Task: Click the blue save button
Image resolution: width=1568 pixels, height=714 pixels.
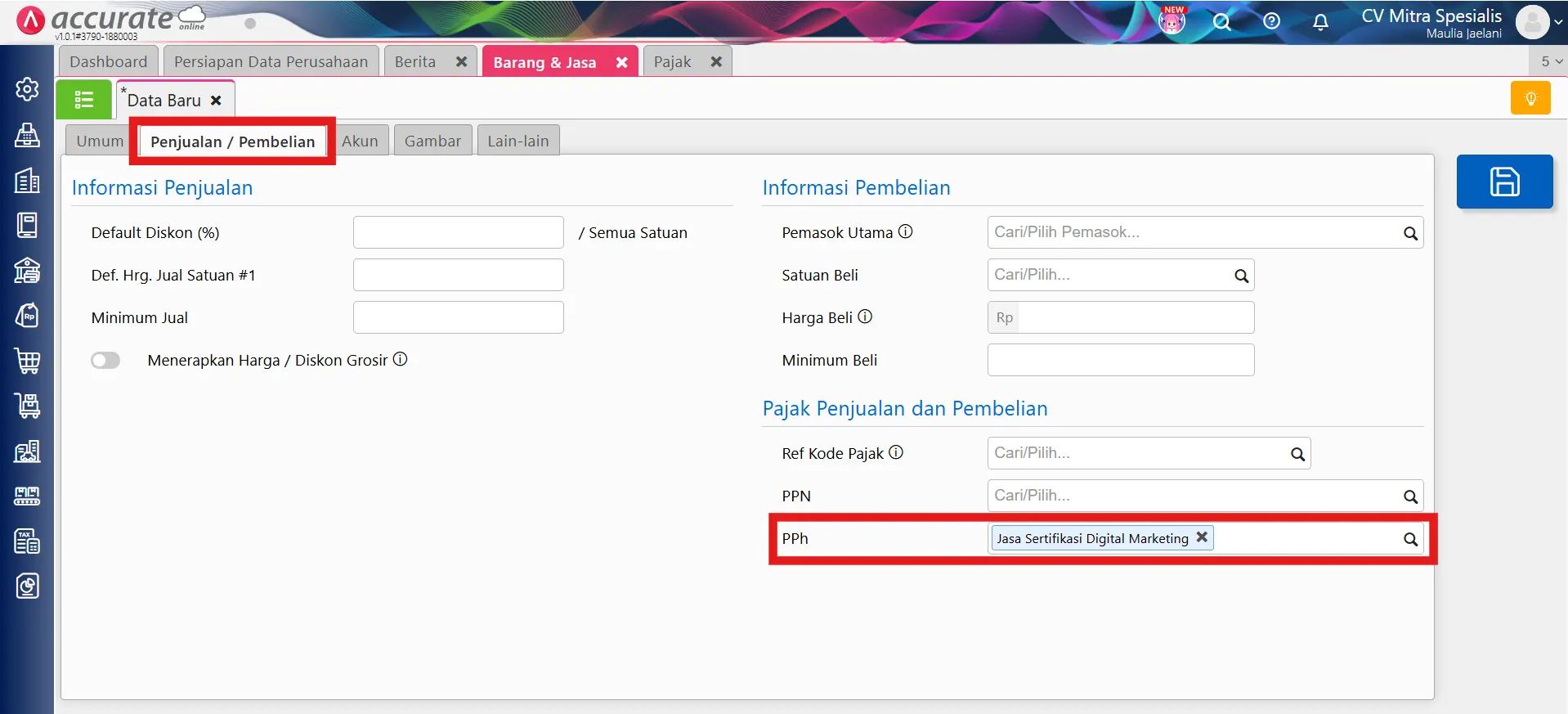Action: coord(1503,182)
